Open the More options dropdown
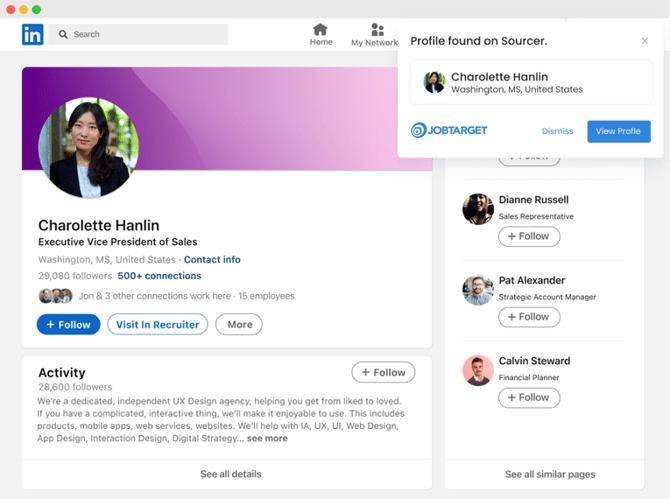The height and width of the screenshot is (499, 670). tap(239, 324)
